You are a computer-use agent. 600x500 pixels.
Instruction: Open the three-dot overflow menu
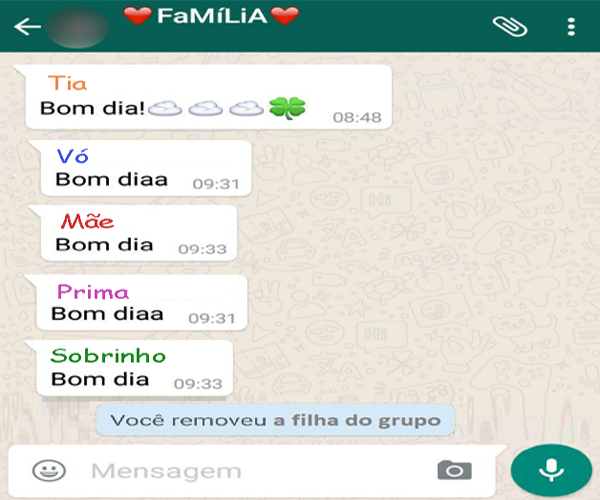(571, 27)
